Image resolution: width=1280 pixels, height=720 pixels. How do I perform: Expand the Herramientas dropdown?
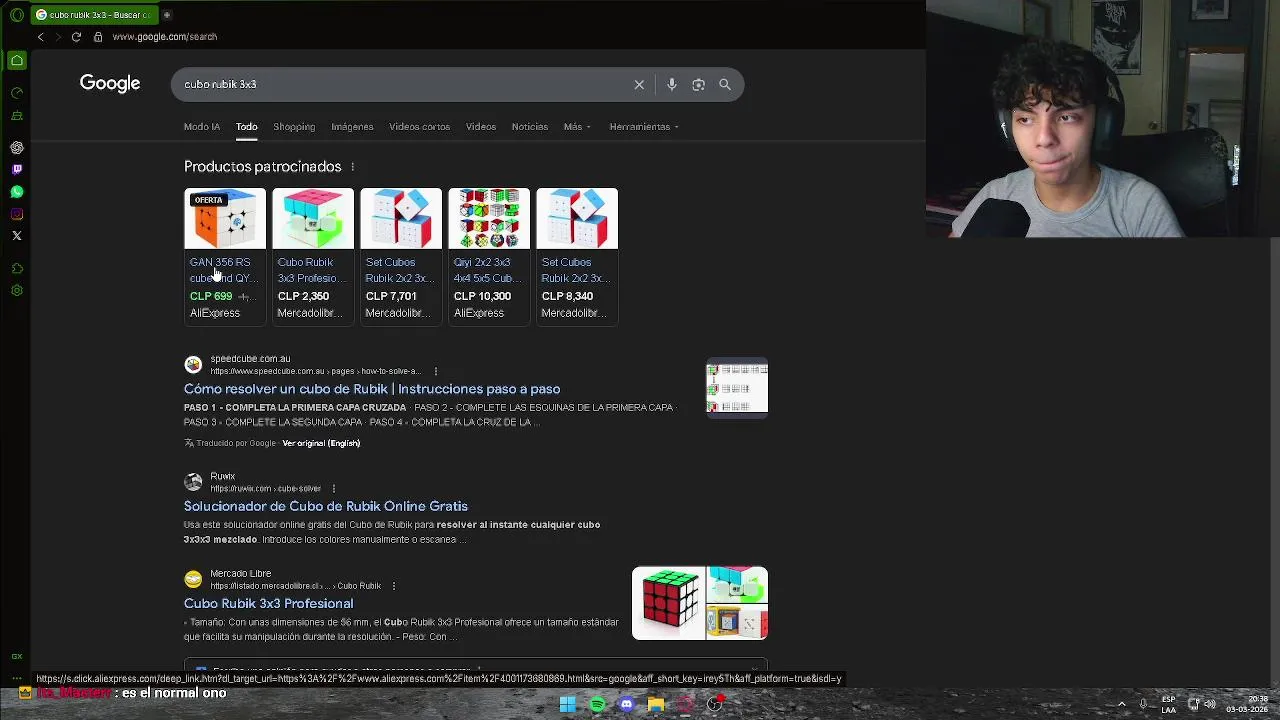[644, 127]
